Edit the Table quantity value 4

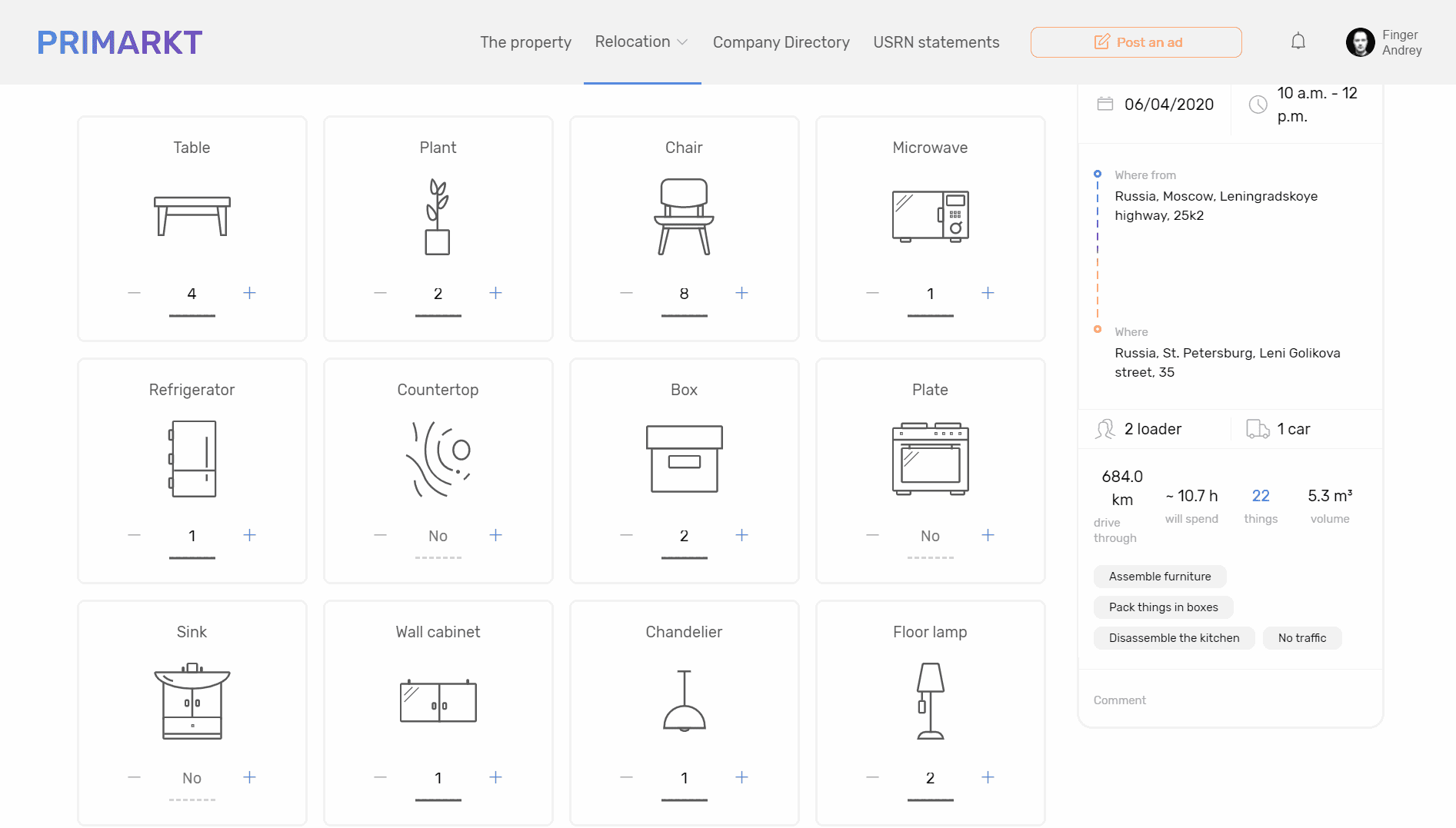192,294
